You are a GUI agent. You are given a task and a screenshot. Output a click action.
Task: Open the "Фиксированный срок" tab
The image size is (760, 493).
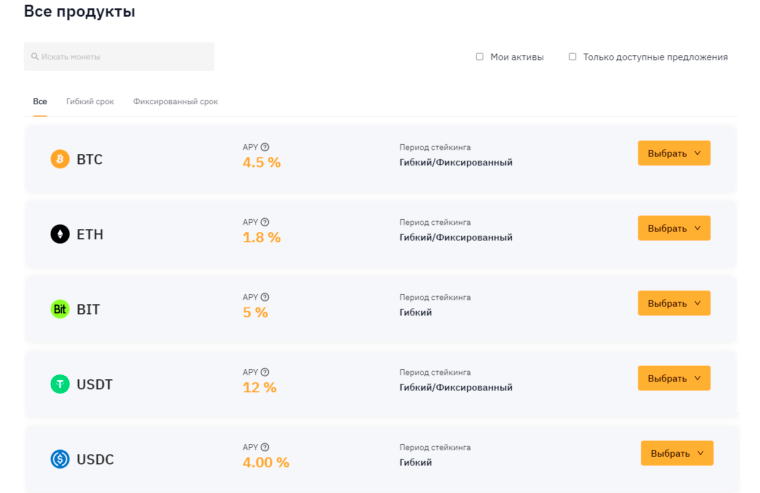175,102
